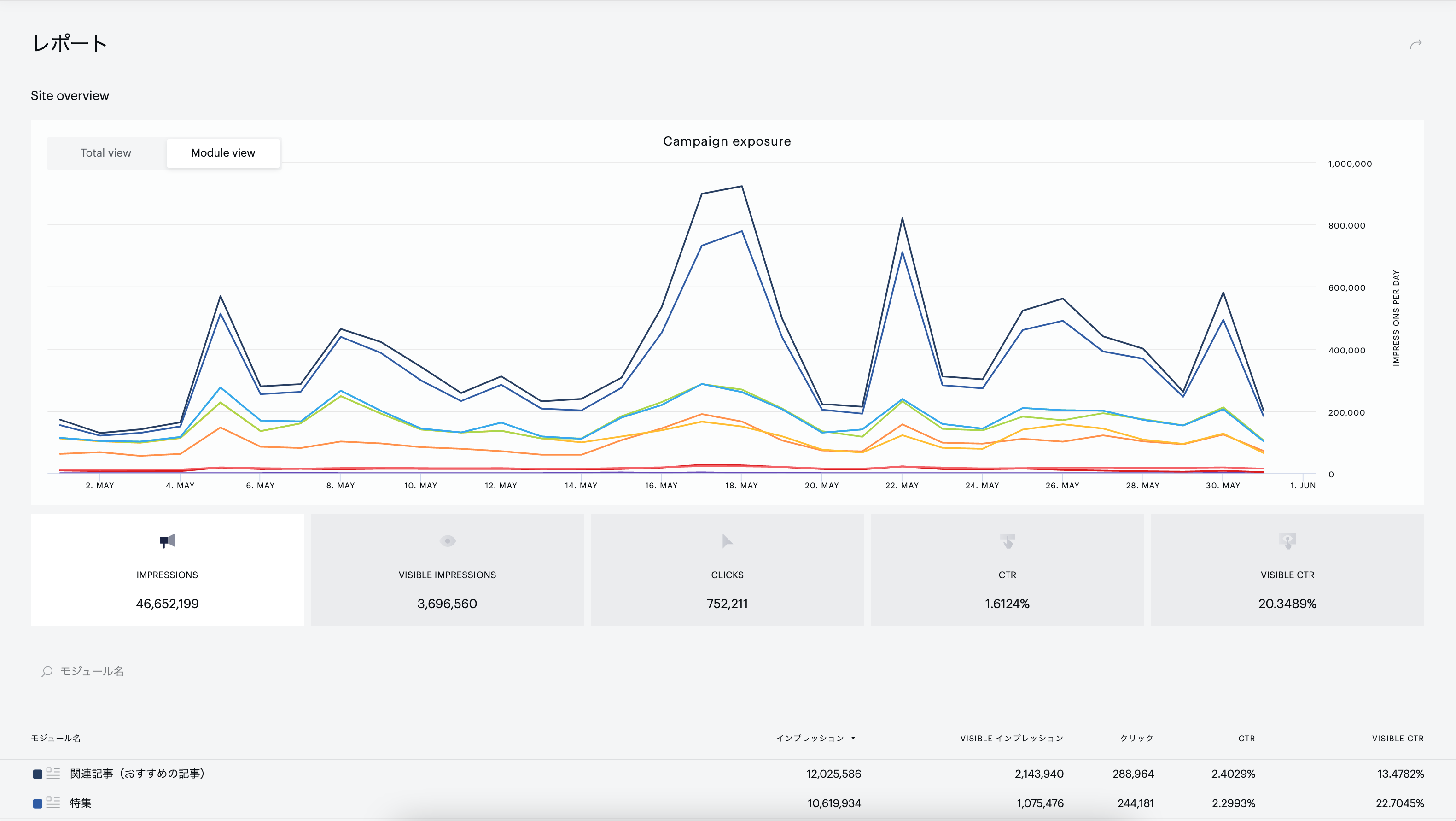Click the cursor arrow icon above Clicks
This screenshot has height=821, width=1456.
pos(727,541)
